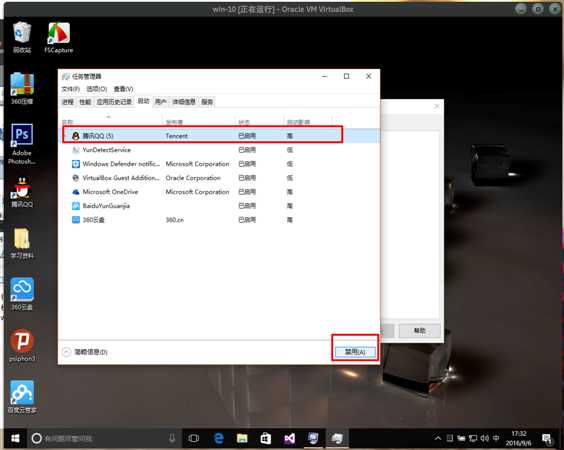Show hidden system tray icons

[x=438, y=438]
